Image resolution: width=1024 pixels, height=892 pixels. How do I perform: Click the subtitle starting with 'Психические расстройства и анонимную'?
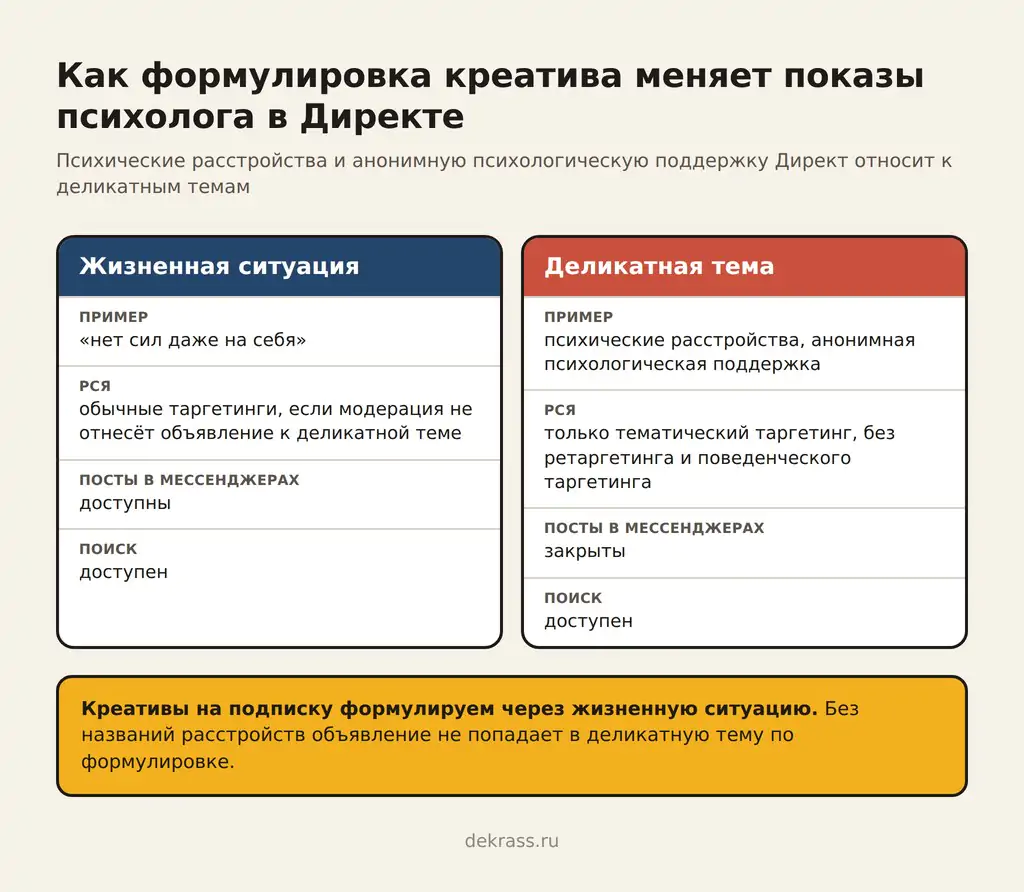click(504, 173)
